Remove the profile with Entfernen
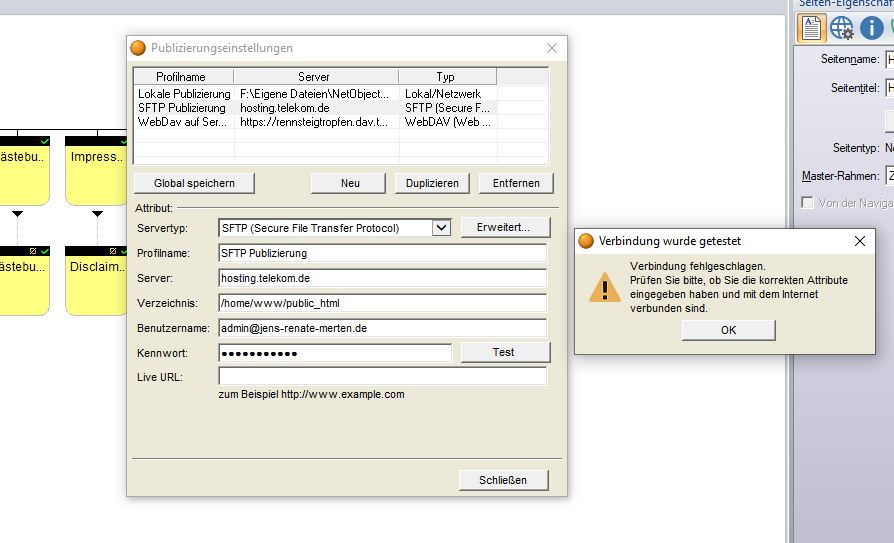Image resolution: width=894 pixels, height=543 pixels. coord(516,183)
